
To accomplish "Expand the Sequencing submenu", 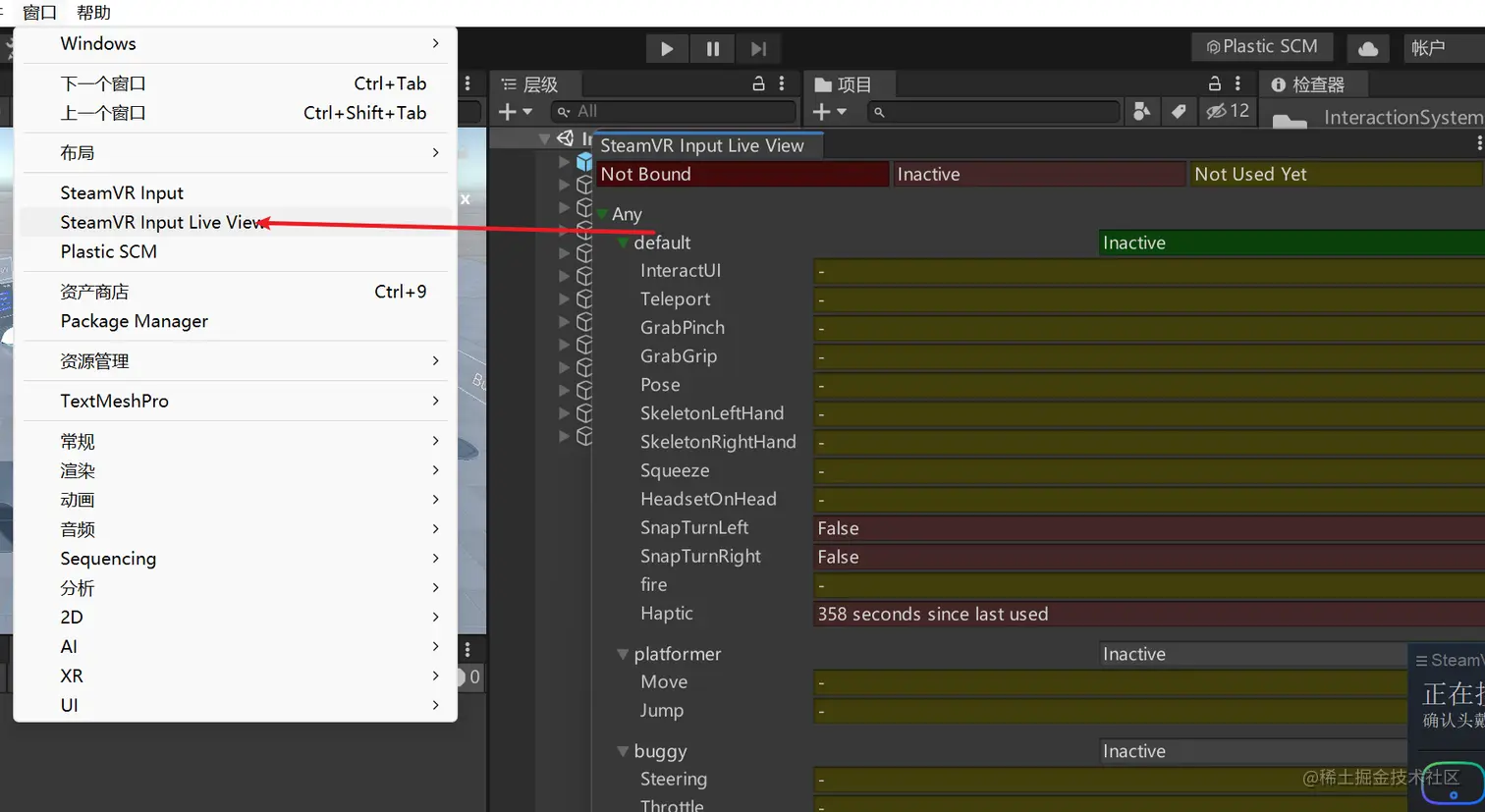I will 236,559.
